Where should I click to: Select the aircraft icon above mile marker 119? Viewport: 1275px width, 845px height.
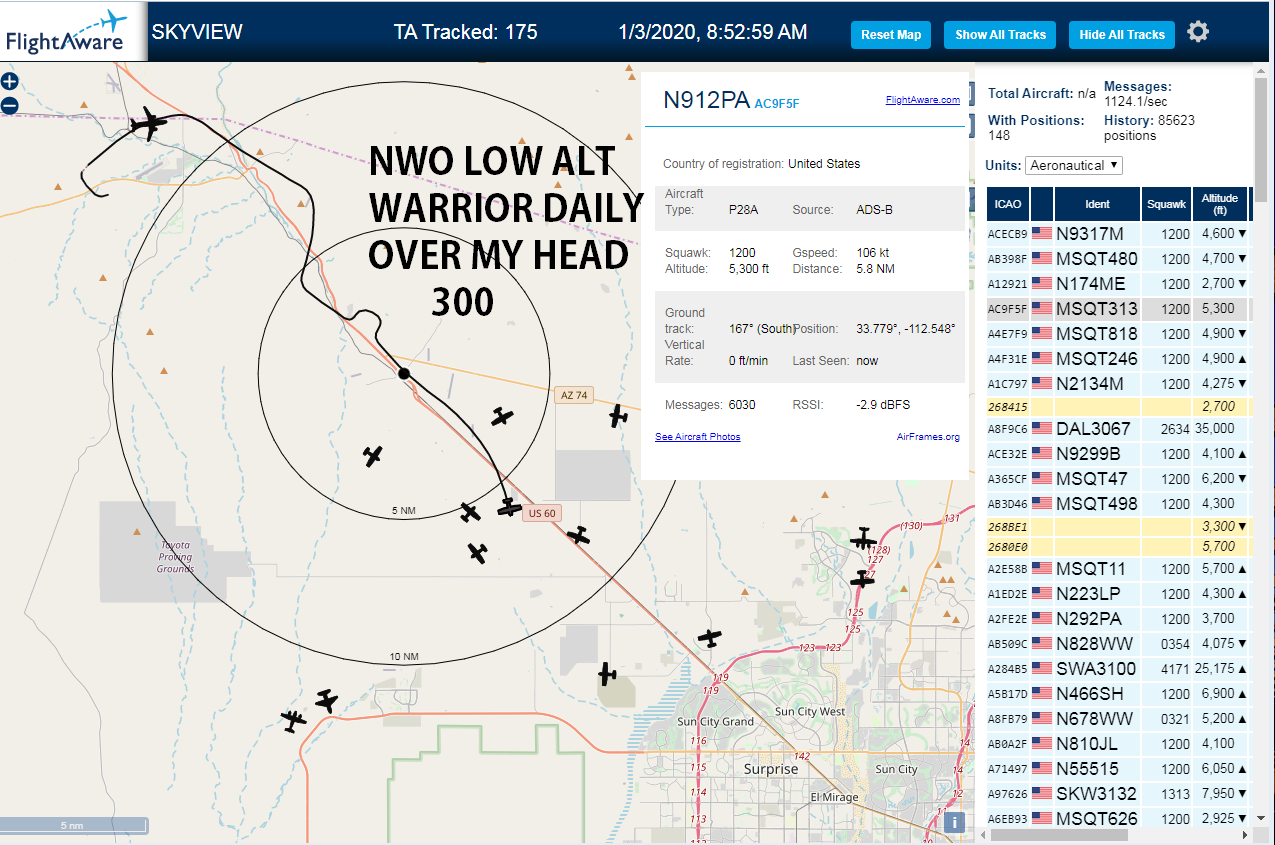[x=710, y=637]
